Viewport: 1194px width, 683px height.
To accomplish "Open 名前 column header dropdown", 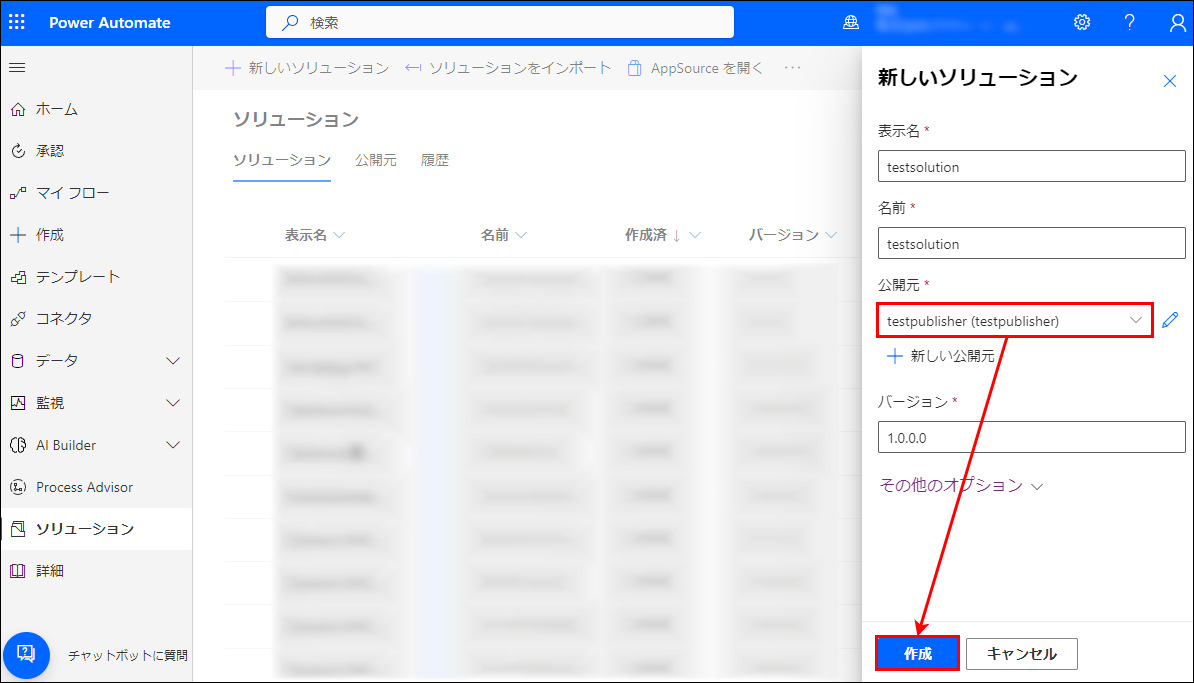I will pos(503,235).
